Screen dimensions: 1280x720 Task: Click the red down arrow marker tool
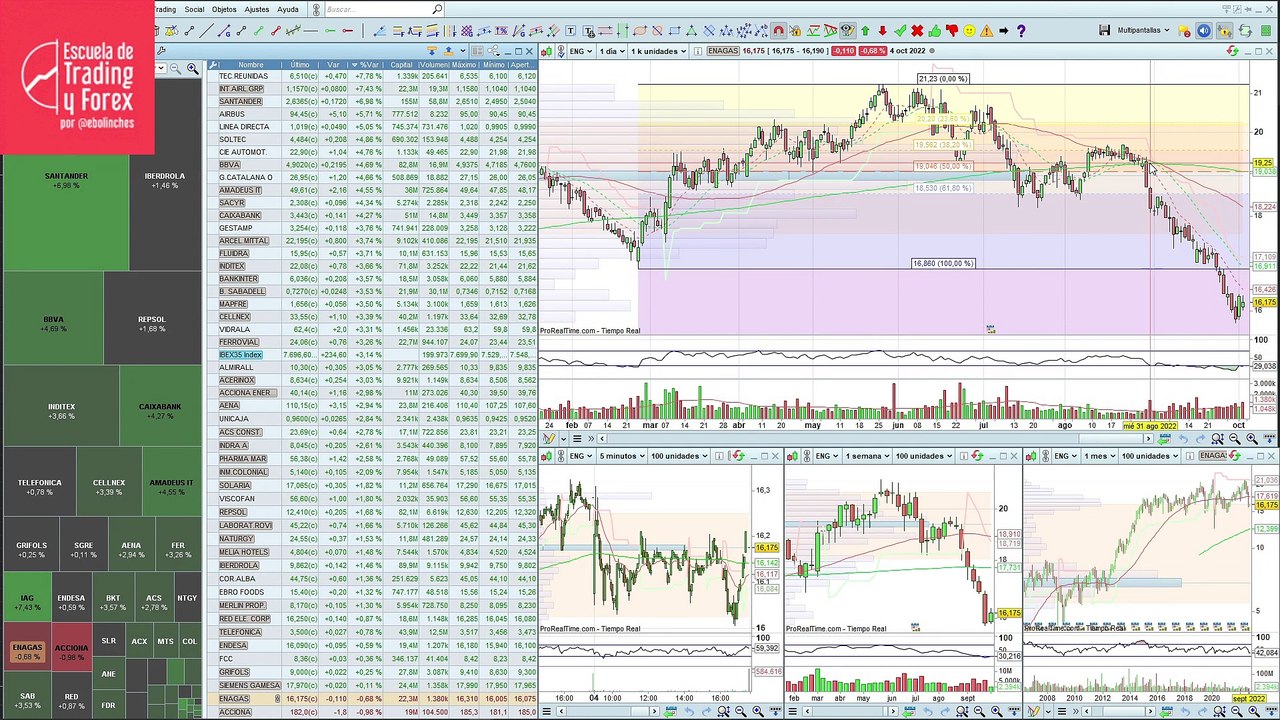tap(882, 31)
